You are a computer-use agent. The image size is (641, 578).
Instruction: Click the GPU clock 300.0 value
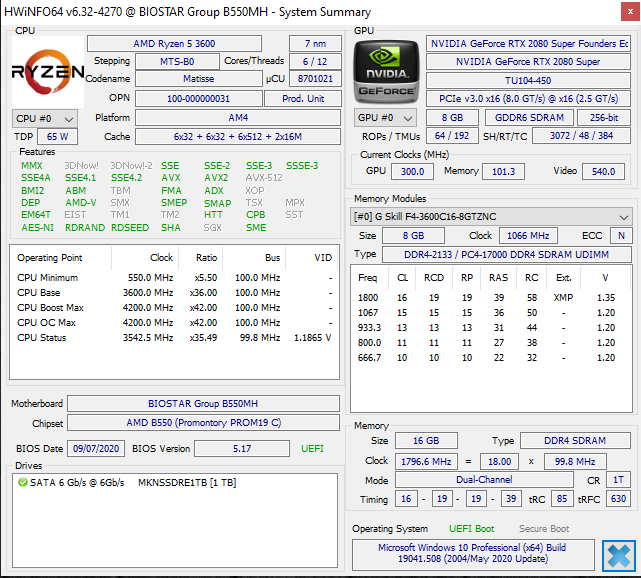tap(412, 172)
